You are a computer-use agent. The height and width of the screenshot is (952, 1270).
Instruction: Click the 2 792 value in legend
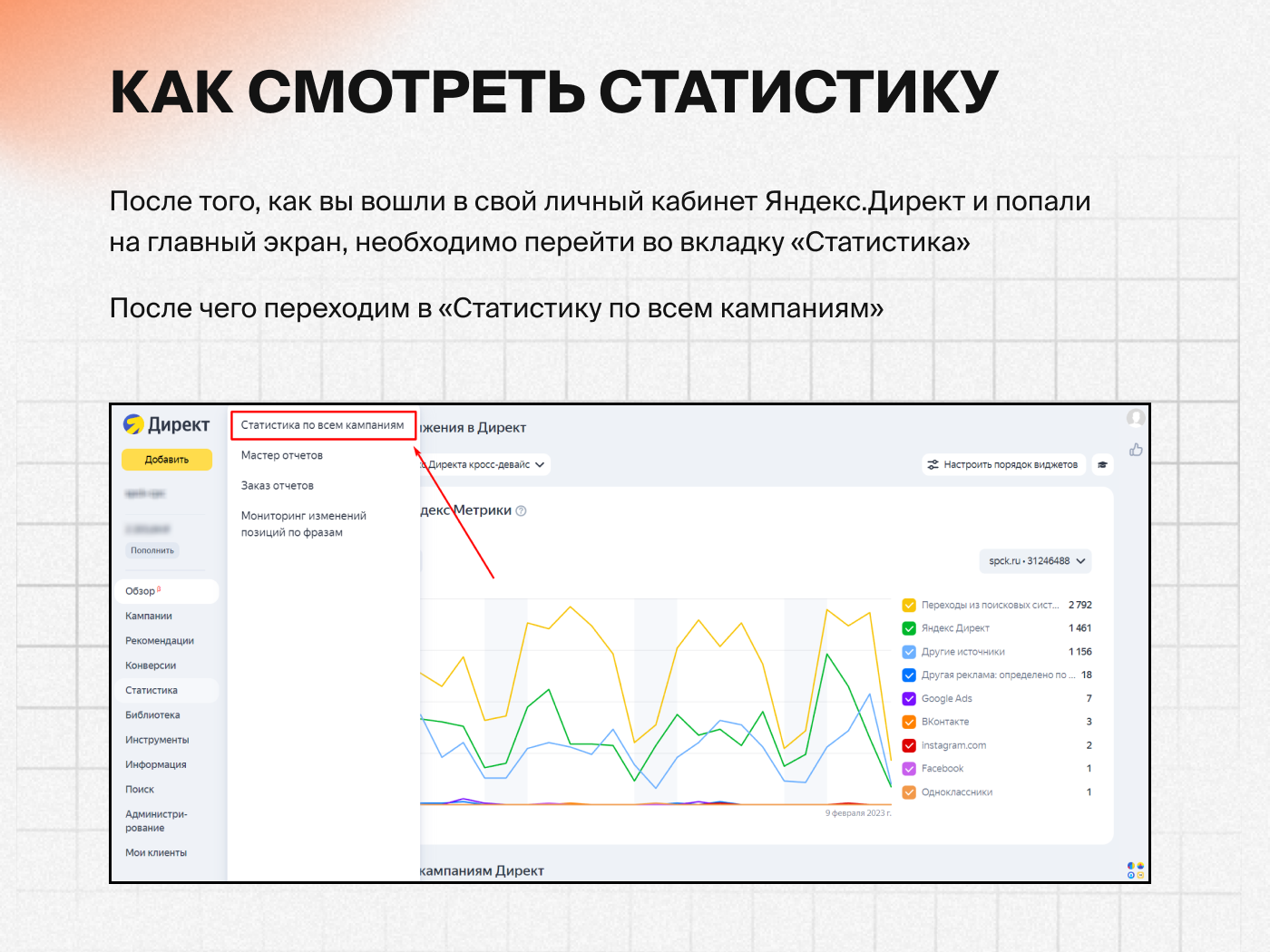1079,605
